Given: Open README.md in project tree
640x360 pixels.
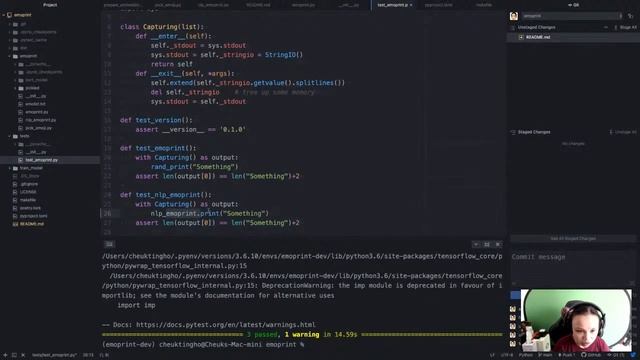Looking at the screenshot, I should (x=31, y=224).
